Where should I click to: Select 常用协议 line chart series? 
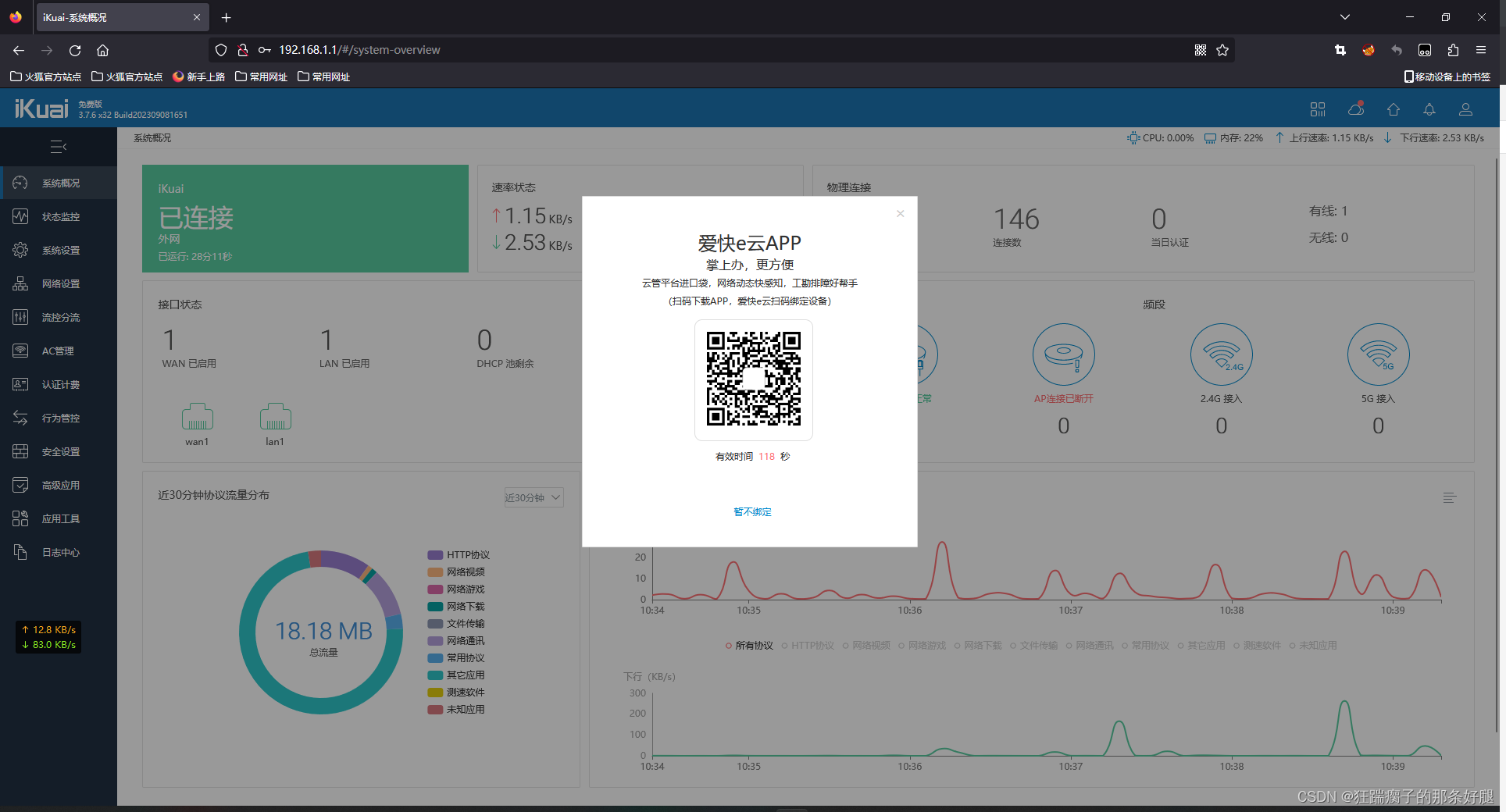pyautogui.click(x=1146, y=646)
